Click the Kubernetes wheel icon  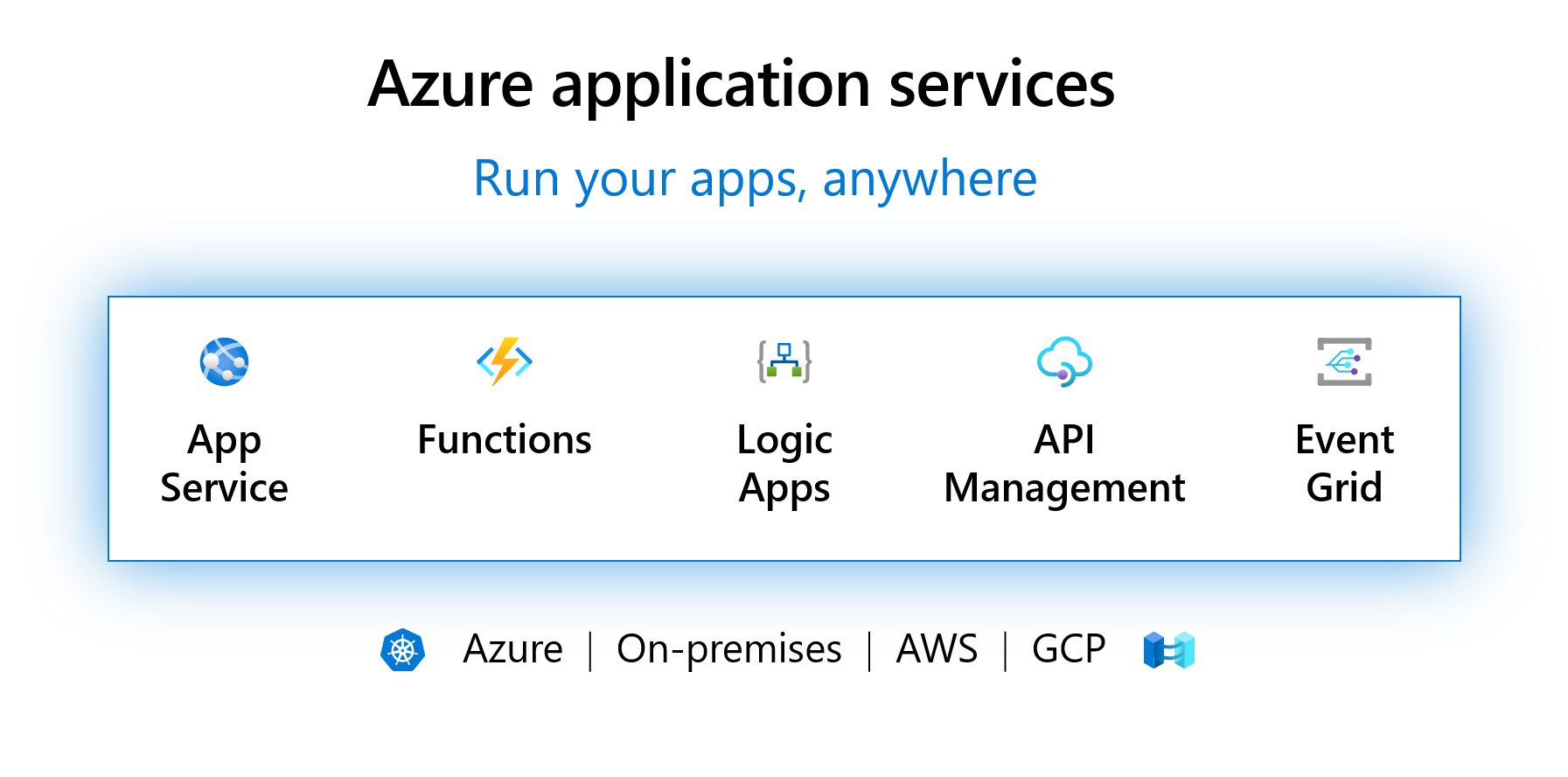pos(402,650)
